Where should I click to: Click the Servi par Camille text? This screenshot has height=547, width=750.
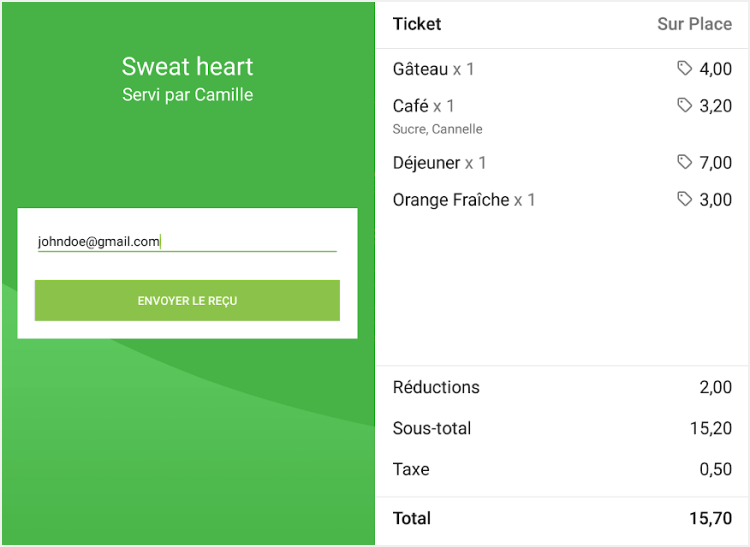click(187, 95)
